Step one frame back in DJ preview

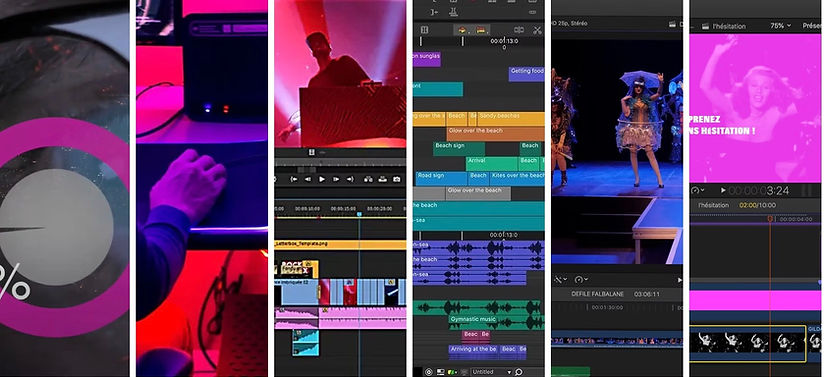pos(308,179)
